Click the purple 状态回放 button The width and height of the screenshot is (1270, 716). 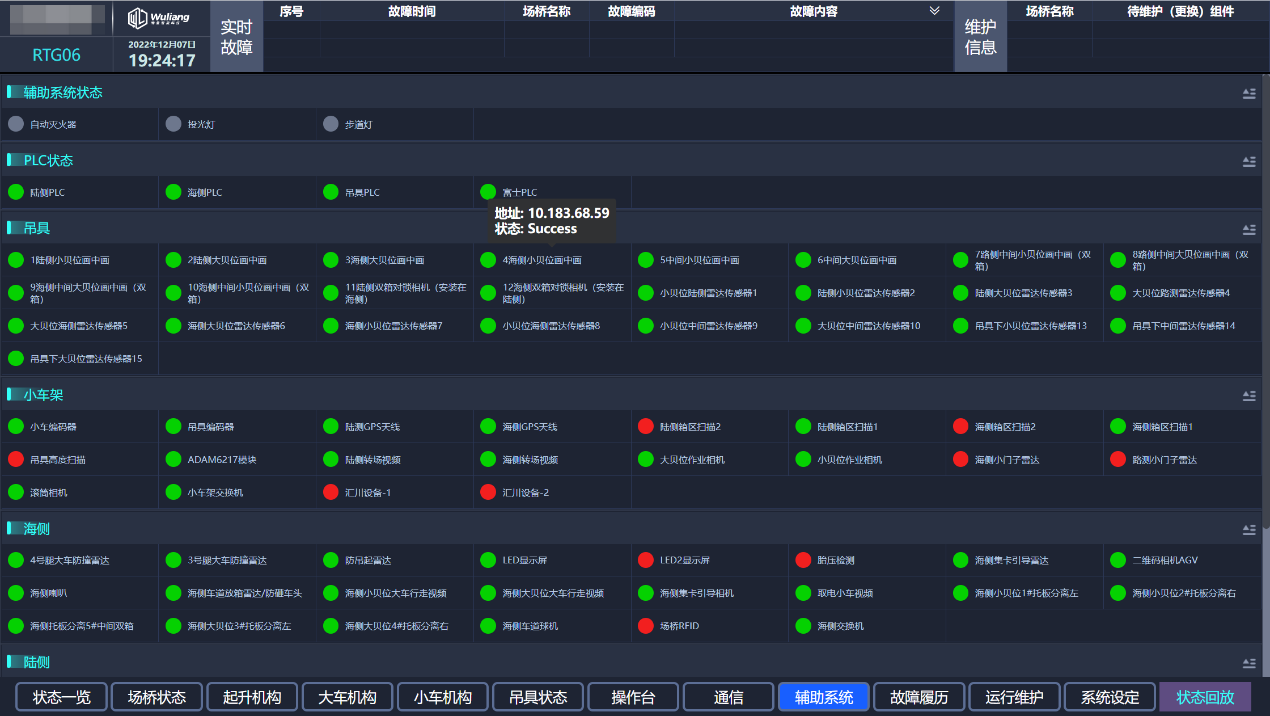tap(1205, 697)
